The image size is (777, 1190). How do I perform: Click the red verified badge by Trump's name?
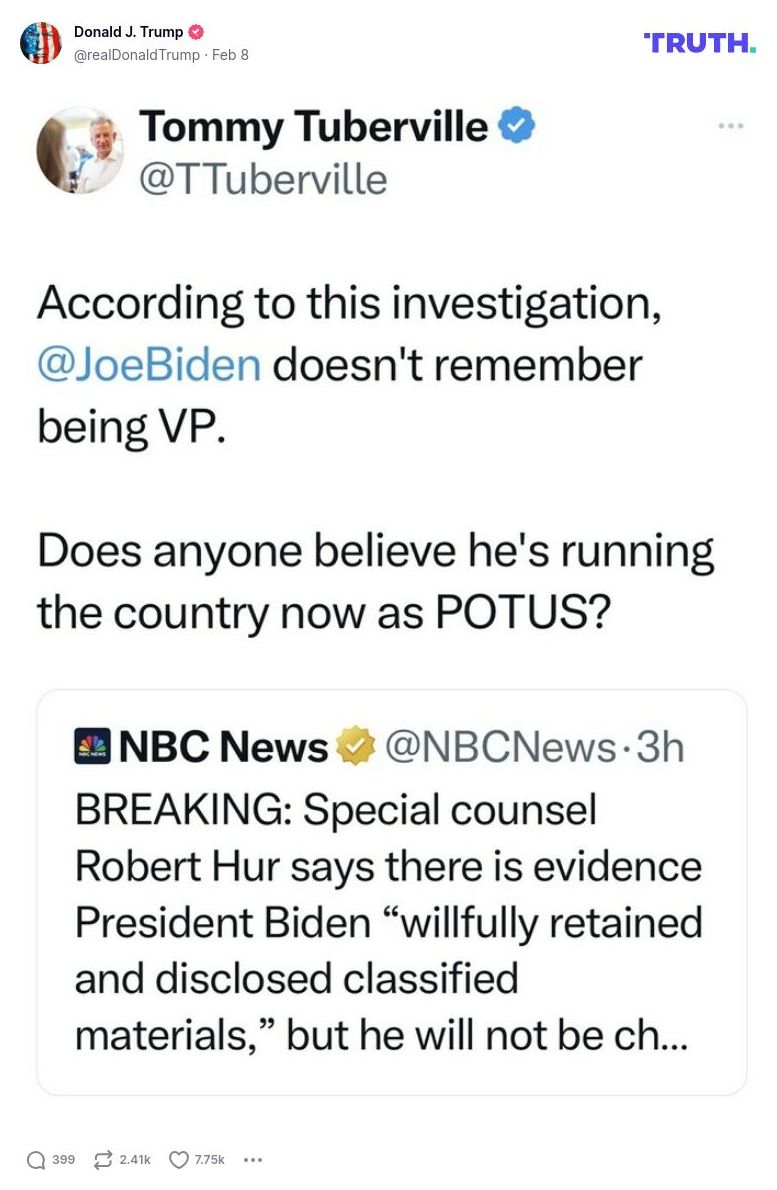coord(196,32)
